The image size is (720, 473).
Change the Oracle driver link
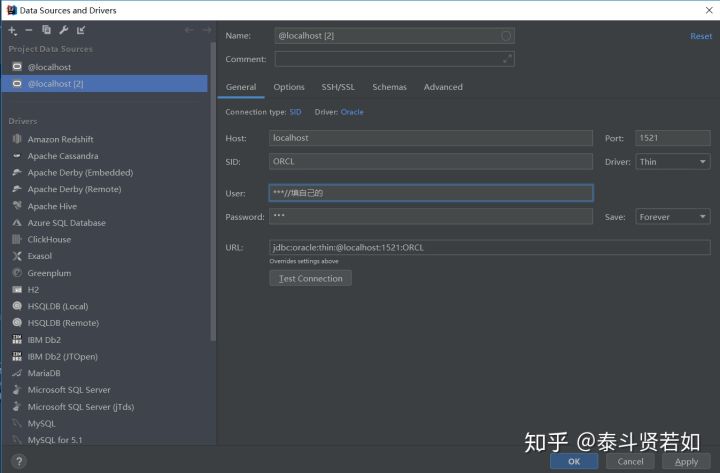[x=352, y=112]
